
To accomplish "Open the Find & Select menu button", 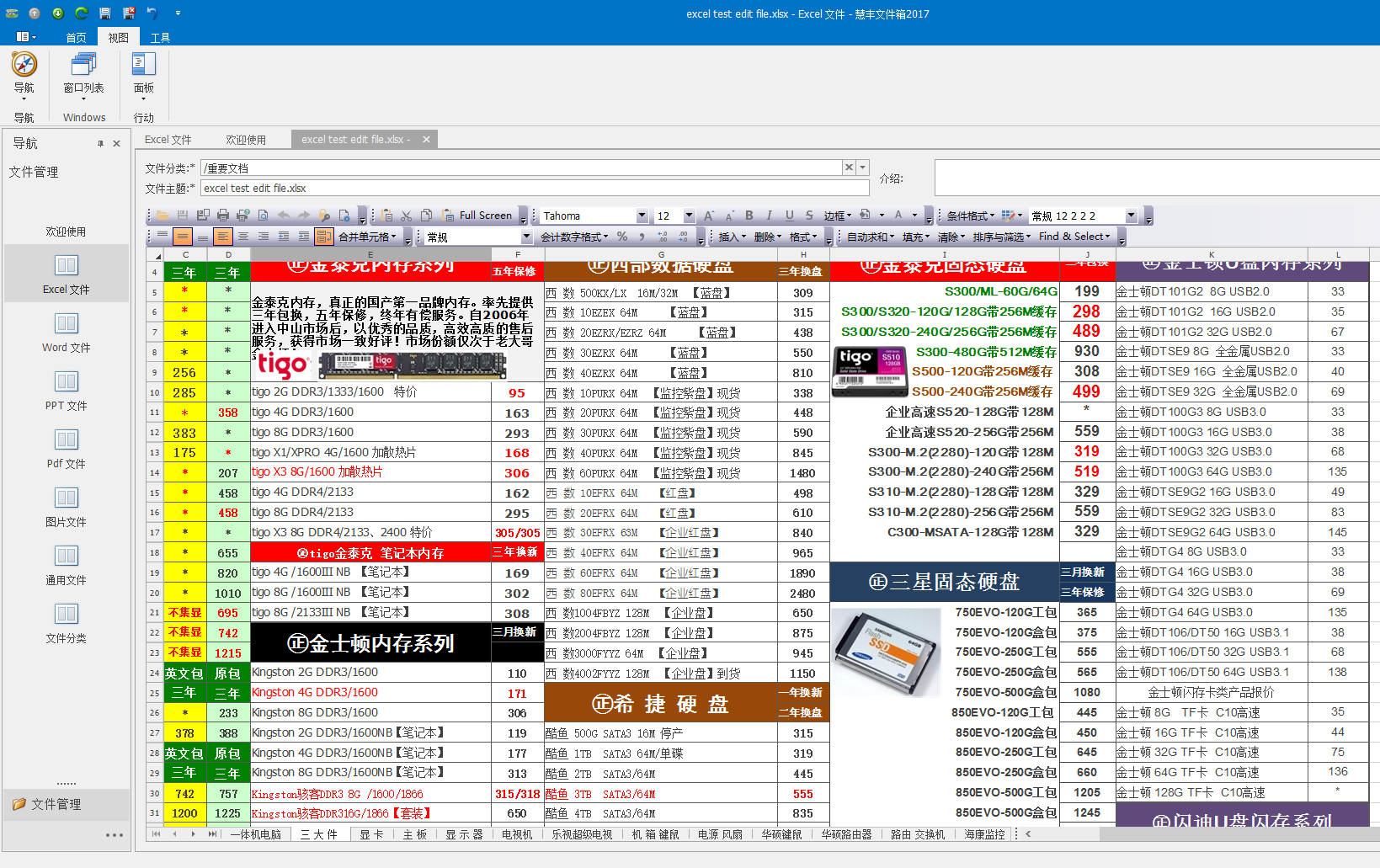I will pos(1074,237).
